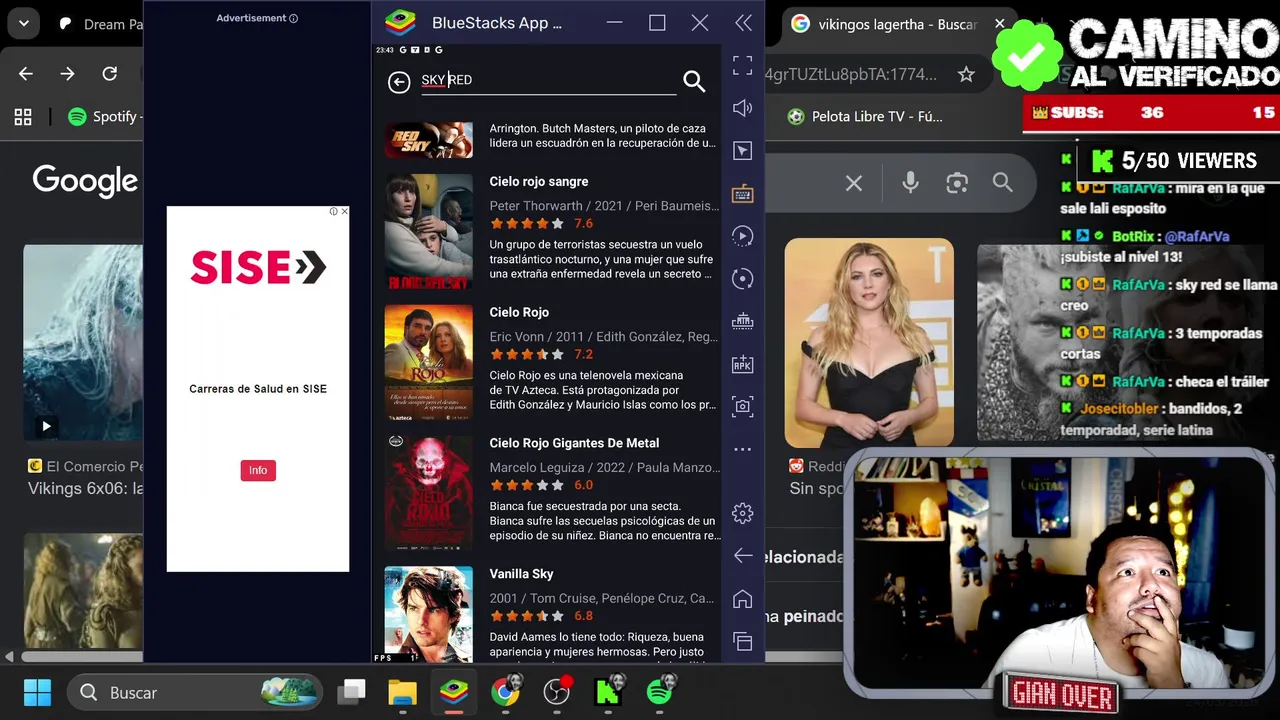This screenshot has height=720, width=1280.
Task: Open Spotify from taskbar
Action: pyautogui.click(x=659, y=692)
